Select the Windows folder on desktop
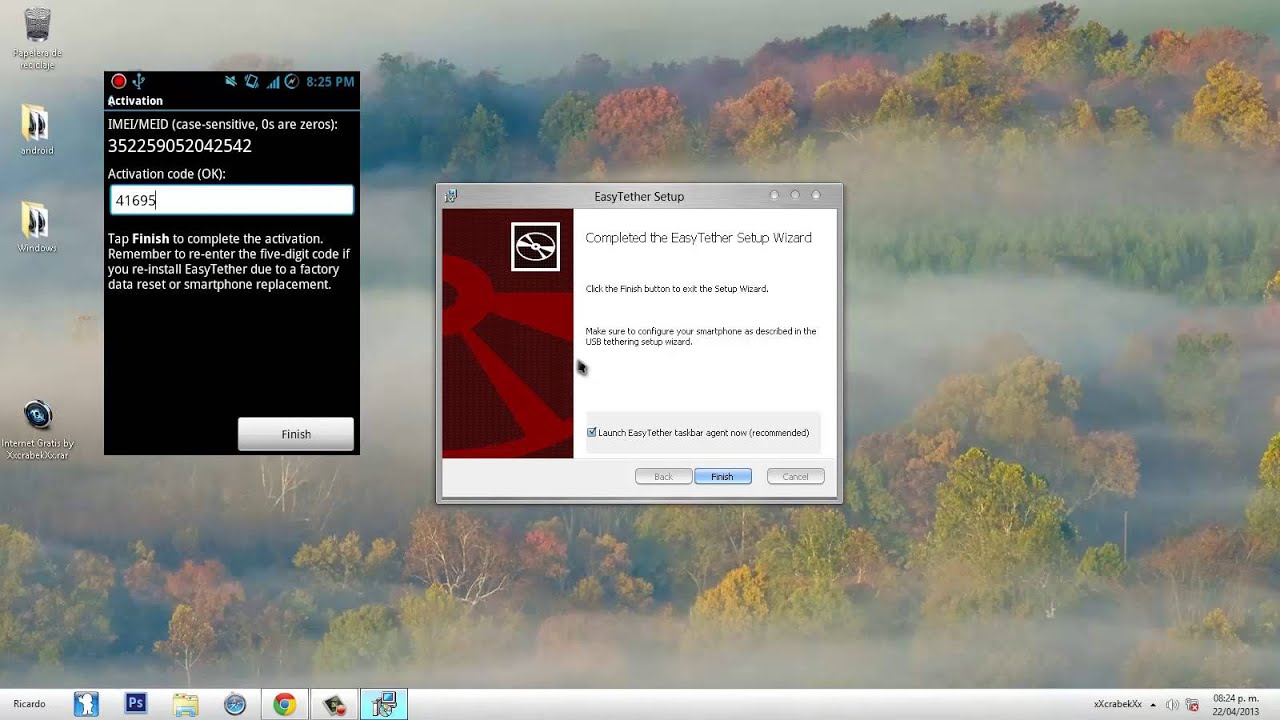This screenshot has width=1280, height=720. coord(36,227)
